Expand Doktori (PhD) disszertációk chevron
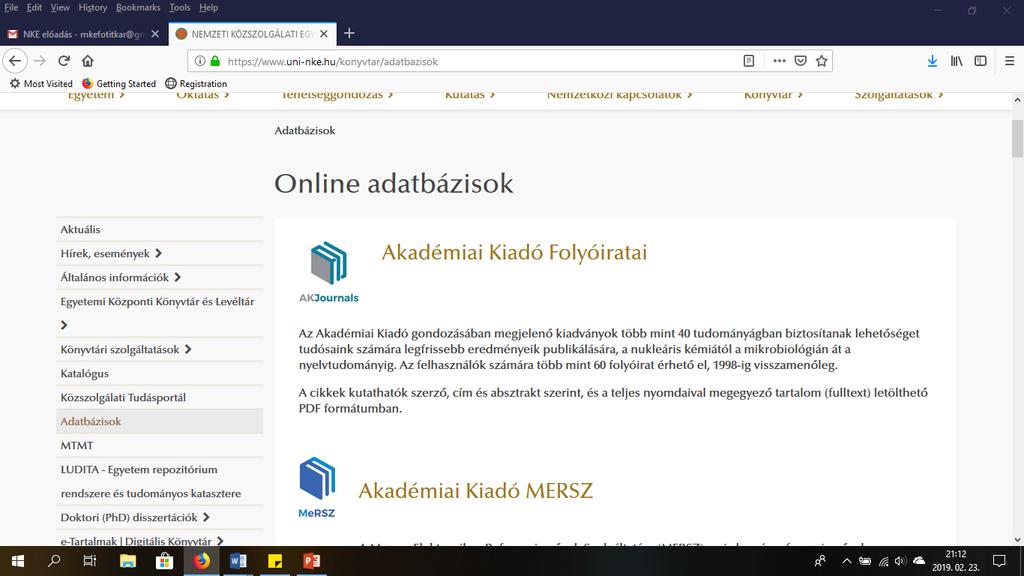1024x576 pixels. [x=206, y=517]
